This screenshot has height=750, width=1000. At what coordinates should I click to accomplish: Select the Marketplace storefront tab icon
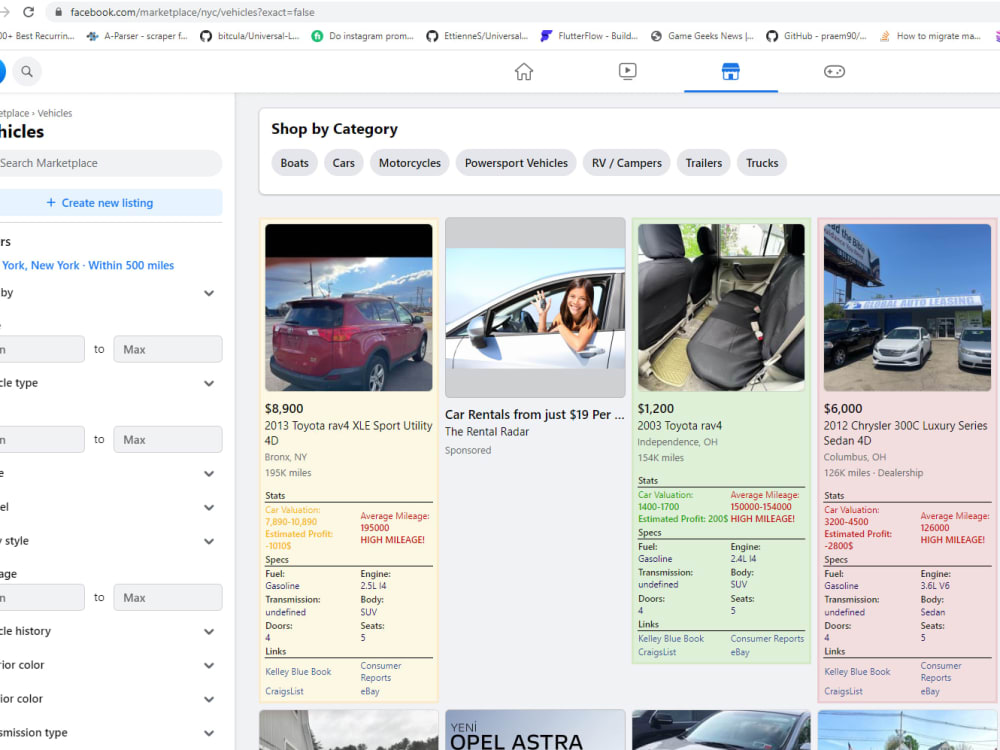pyautogui.click(x=731, y=71)
